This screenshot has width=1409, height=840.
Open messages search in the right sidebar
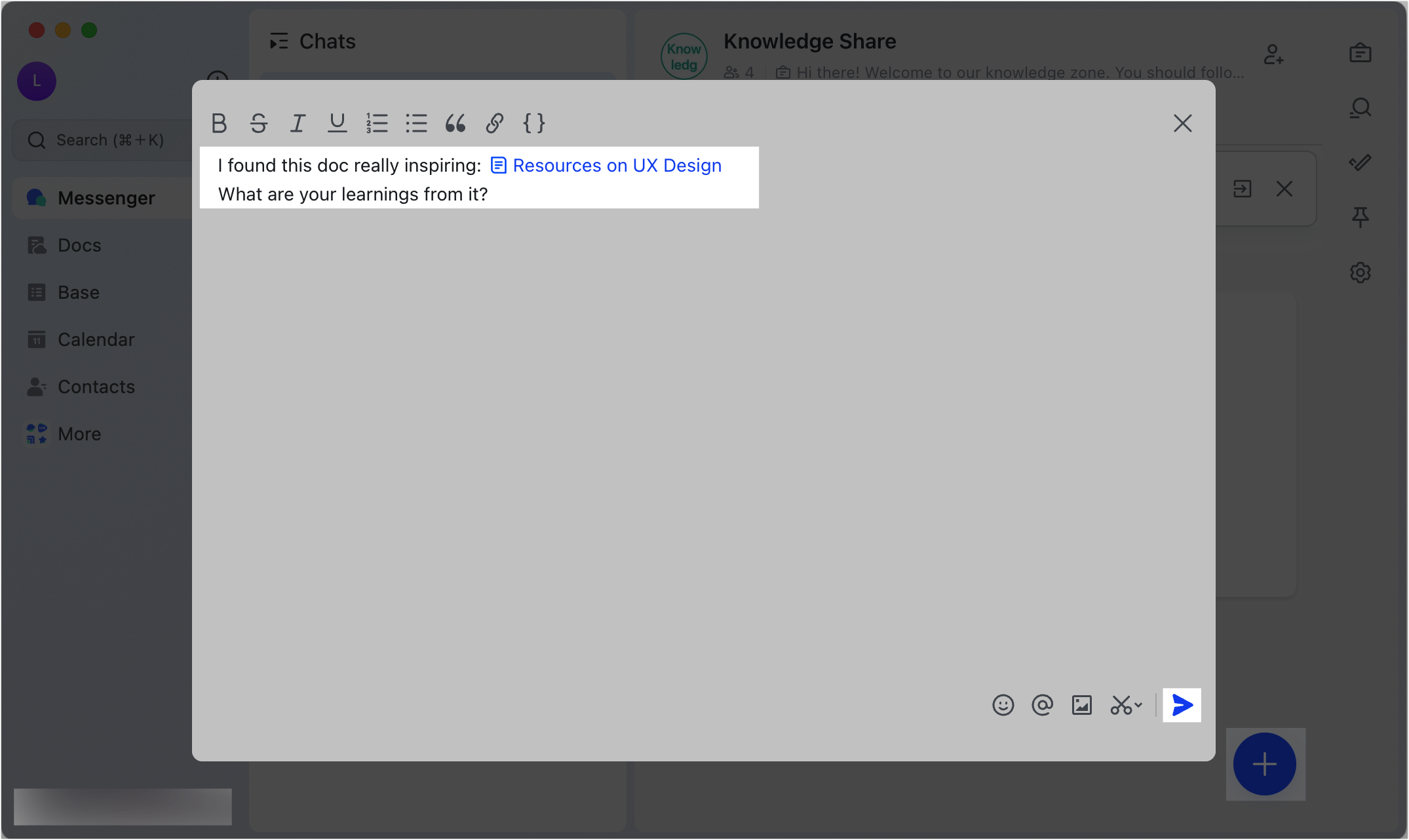1360,108
